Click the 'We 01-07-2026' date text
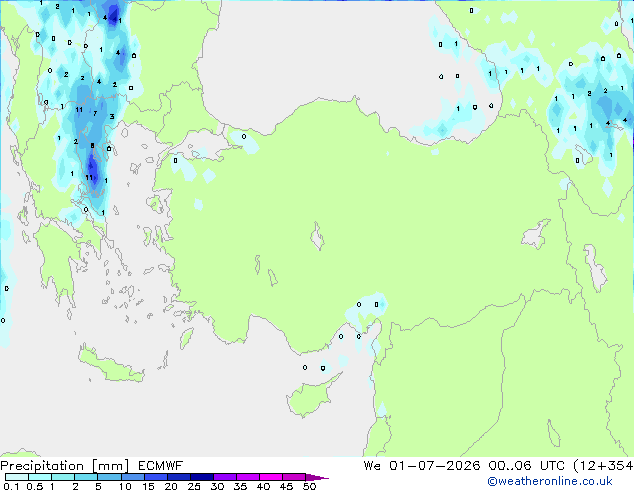 click(422, 466)
